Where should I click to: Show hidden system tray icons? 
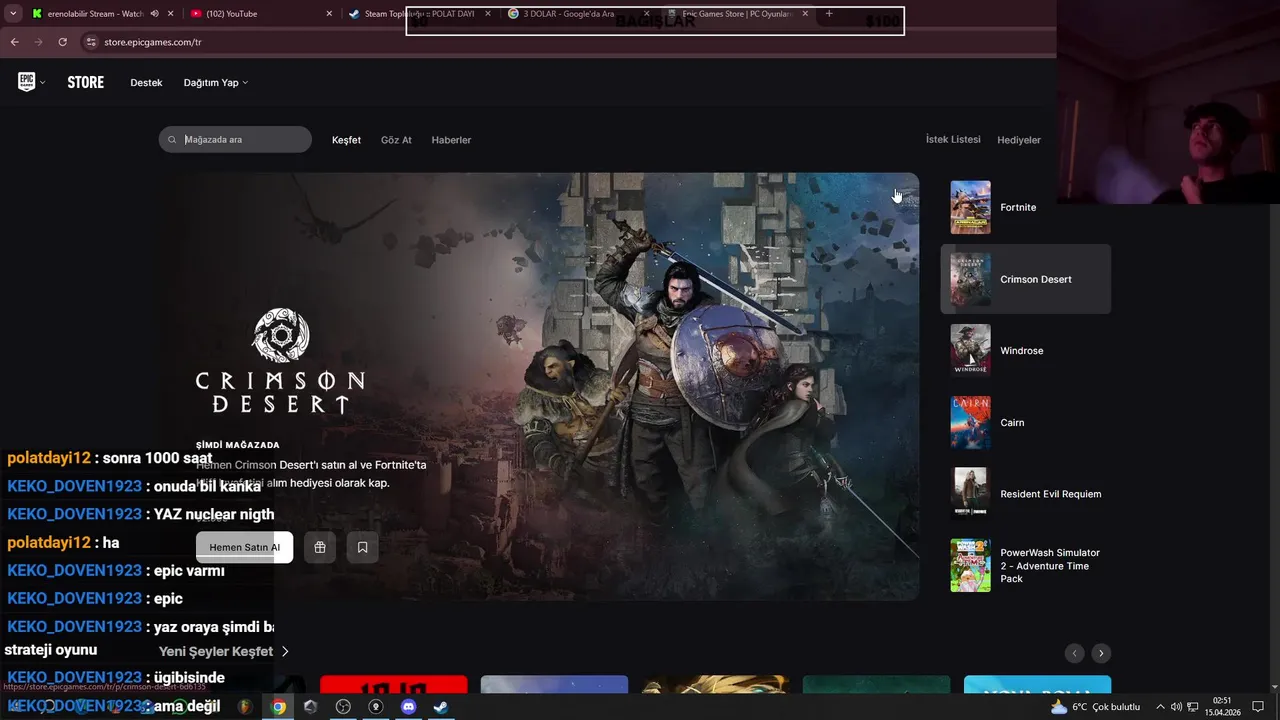pos(1160,707)
